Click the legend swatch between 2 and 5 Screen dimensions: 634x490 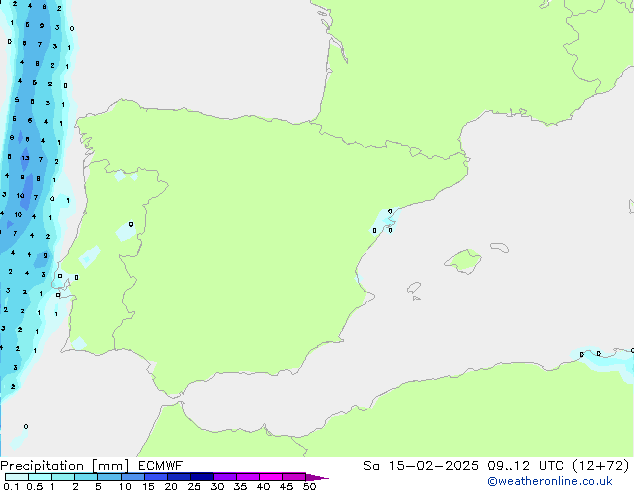point(86,477)
